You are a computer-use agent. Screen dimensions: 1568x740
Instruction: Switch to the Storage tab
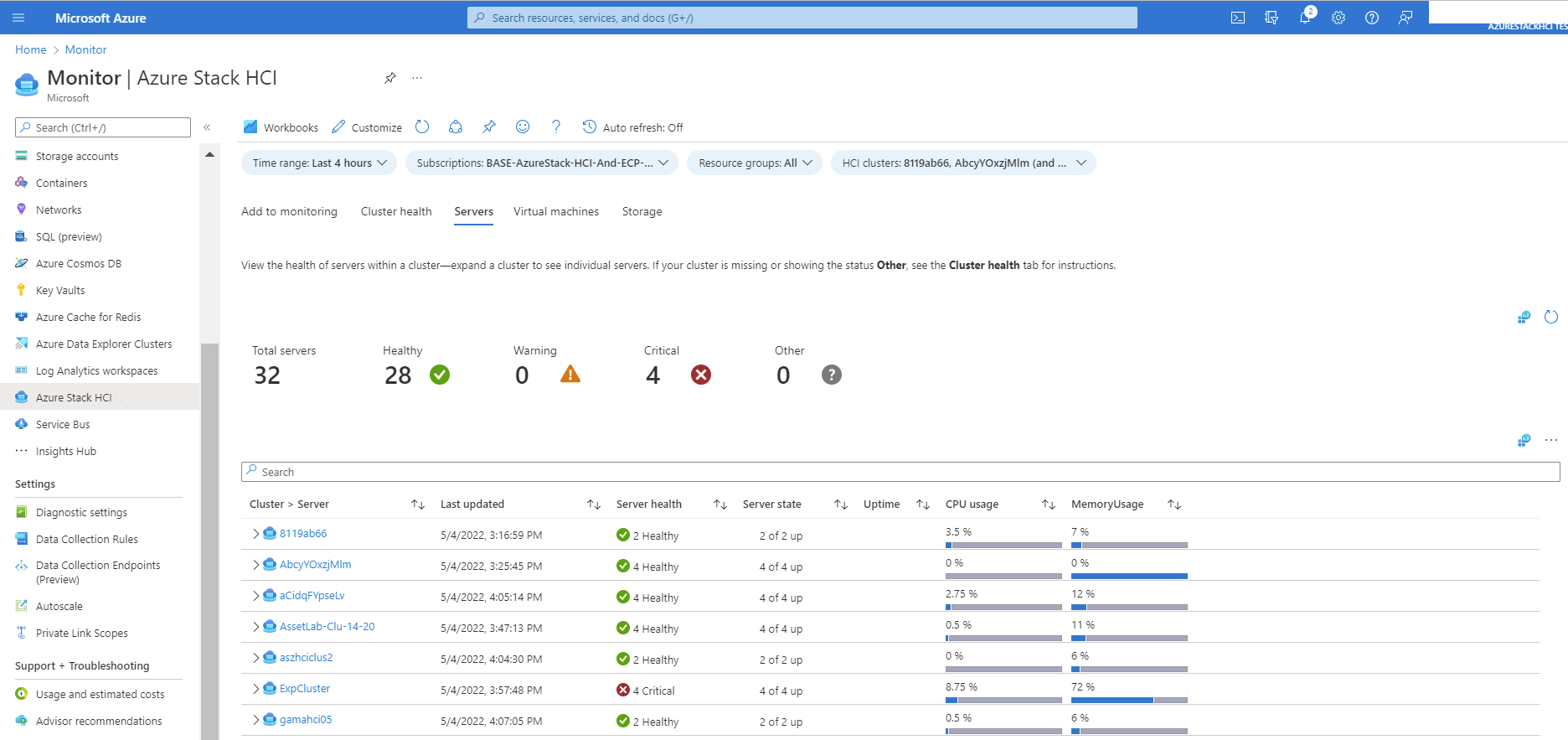(642, 211)
